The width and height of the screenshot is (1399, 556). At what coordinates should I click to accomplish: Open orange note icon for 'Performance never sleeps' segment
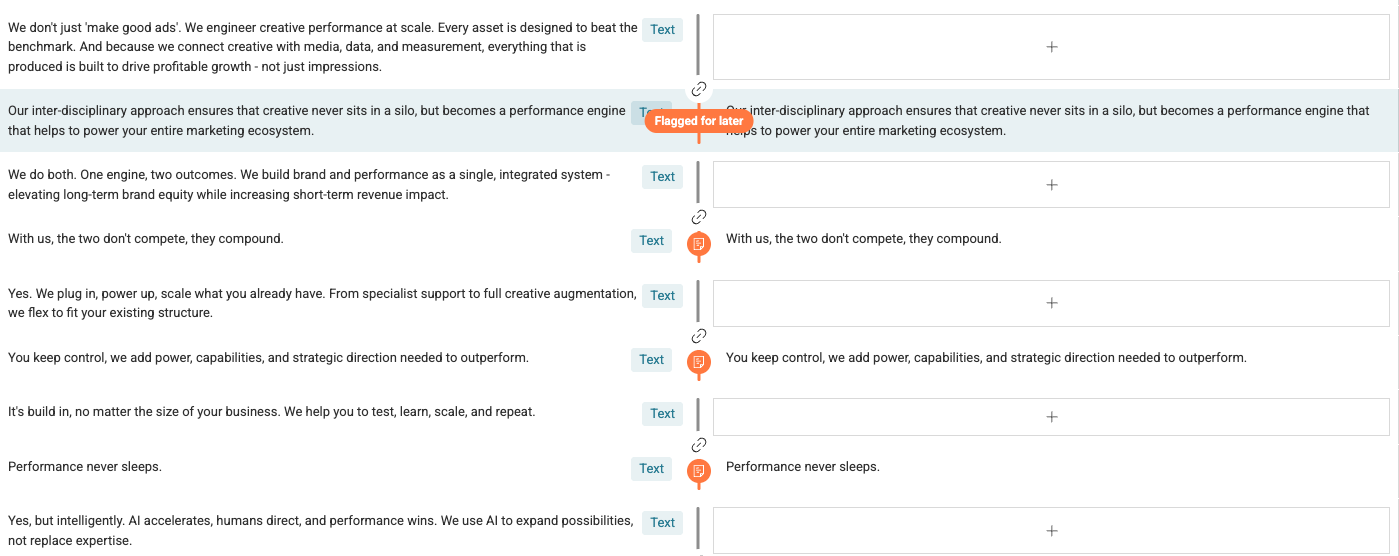click(x=699, y=470)
